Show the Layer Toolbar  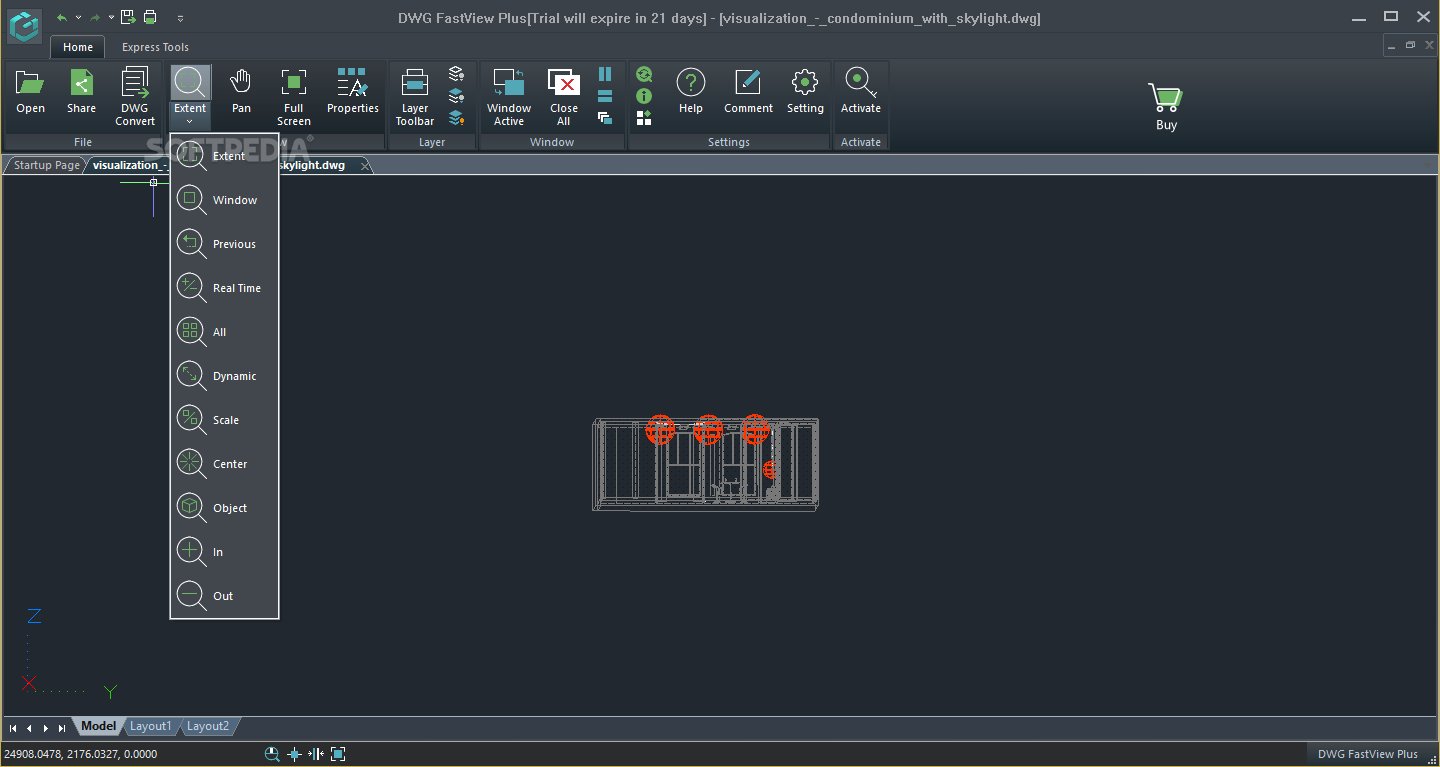pyautogui.click(x=415, y=97)
